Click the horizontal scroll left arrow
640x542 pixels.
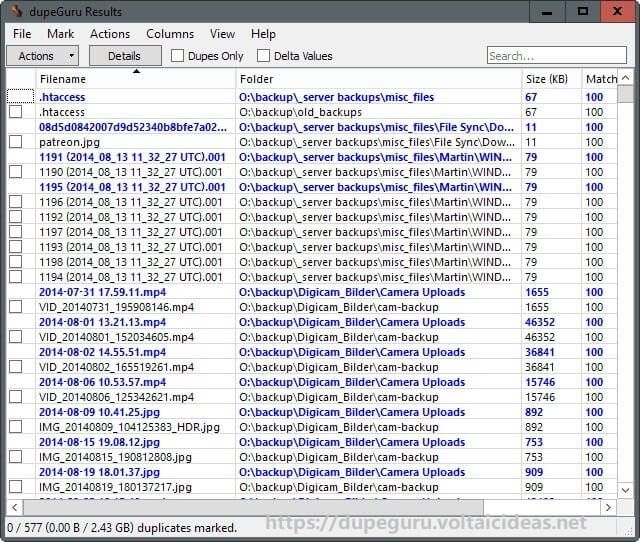[x=15, y=507]
